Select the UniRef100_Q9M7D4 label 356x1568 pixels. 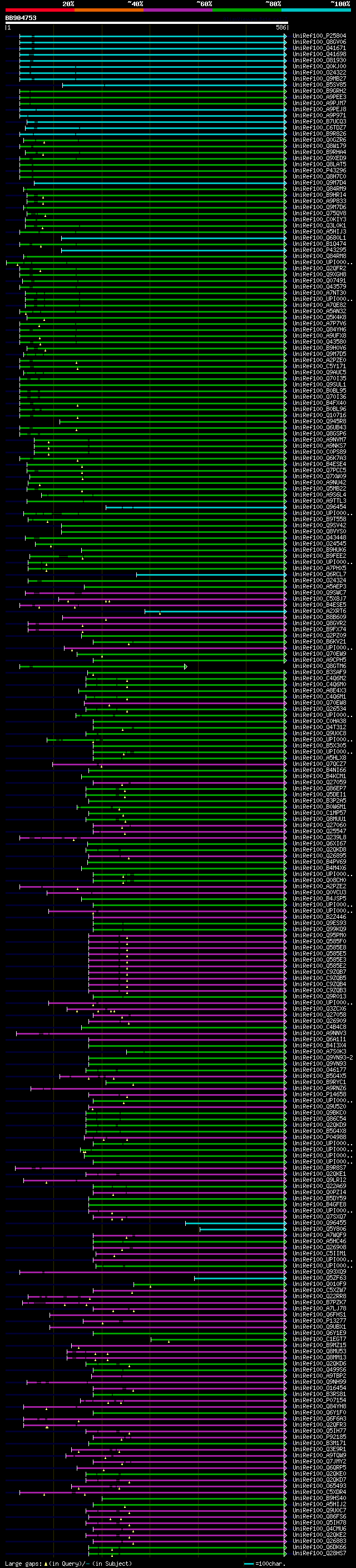(x=319, y=182)
